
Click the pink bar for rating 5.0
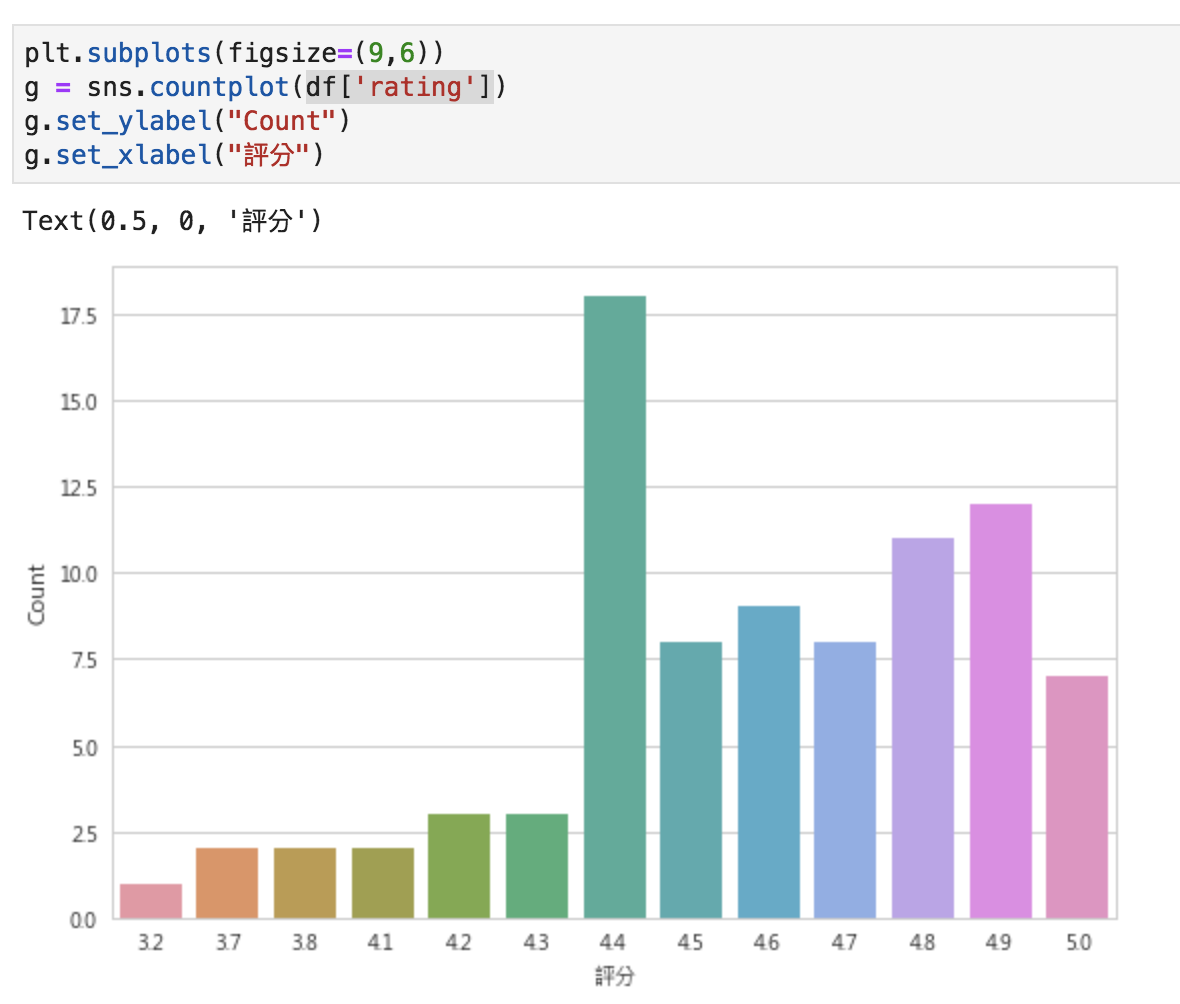(1077, 797)
